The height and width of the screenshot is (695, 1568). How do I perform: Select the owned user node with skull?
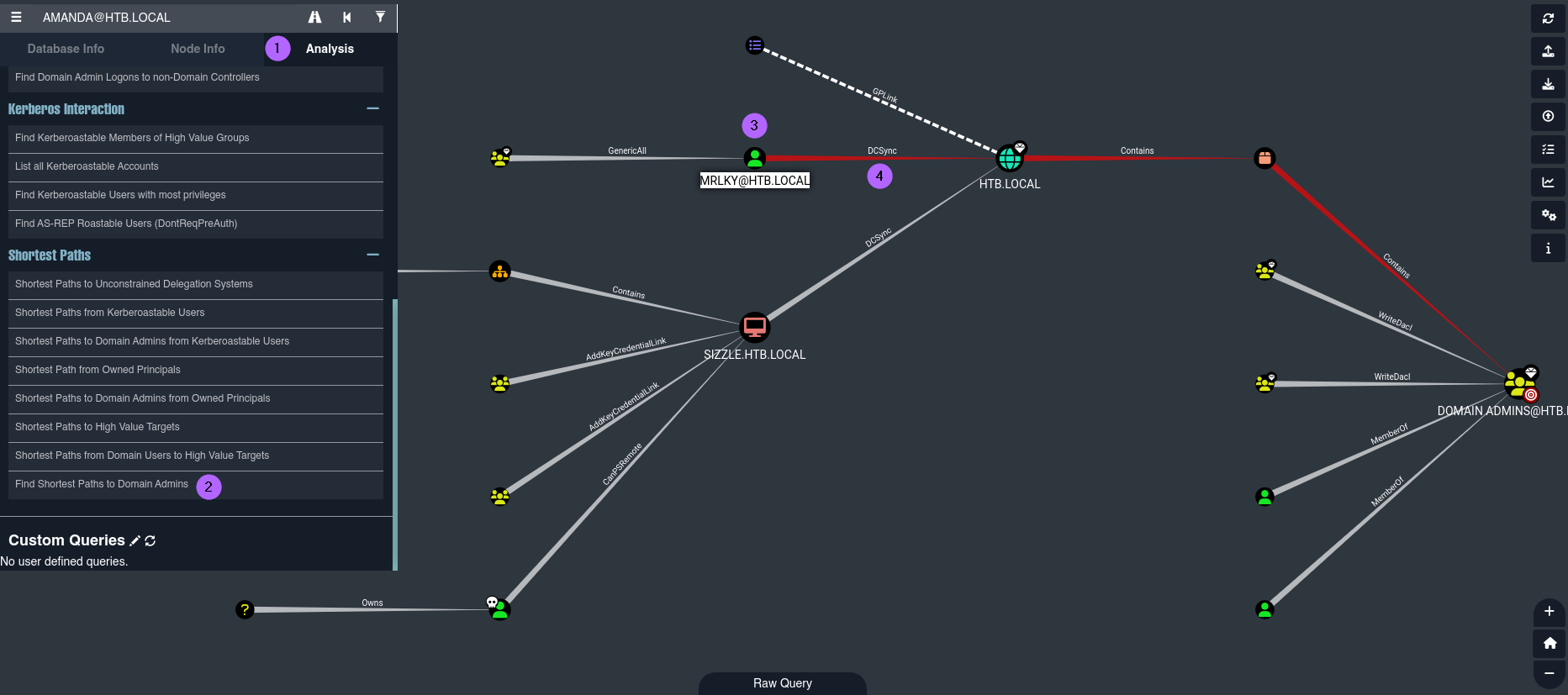tap(499, 608)
